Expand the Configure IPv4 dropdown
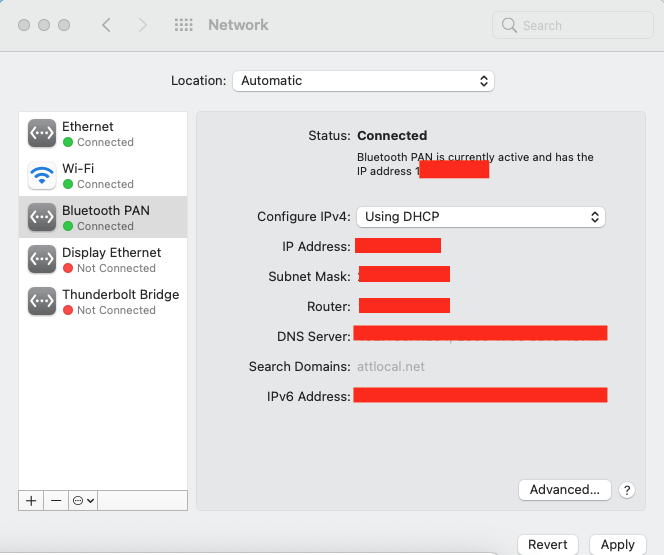This screenshot has height=555, width=664. tap(481, 216)
